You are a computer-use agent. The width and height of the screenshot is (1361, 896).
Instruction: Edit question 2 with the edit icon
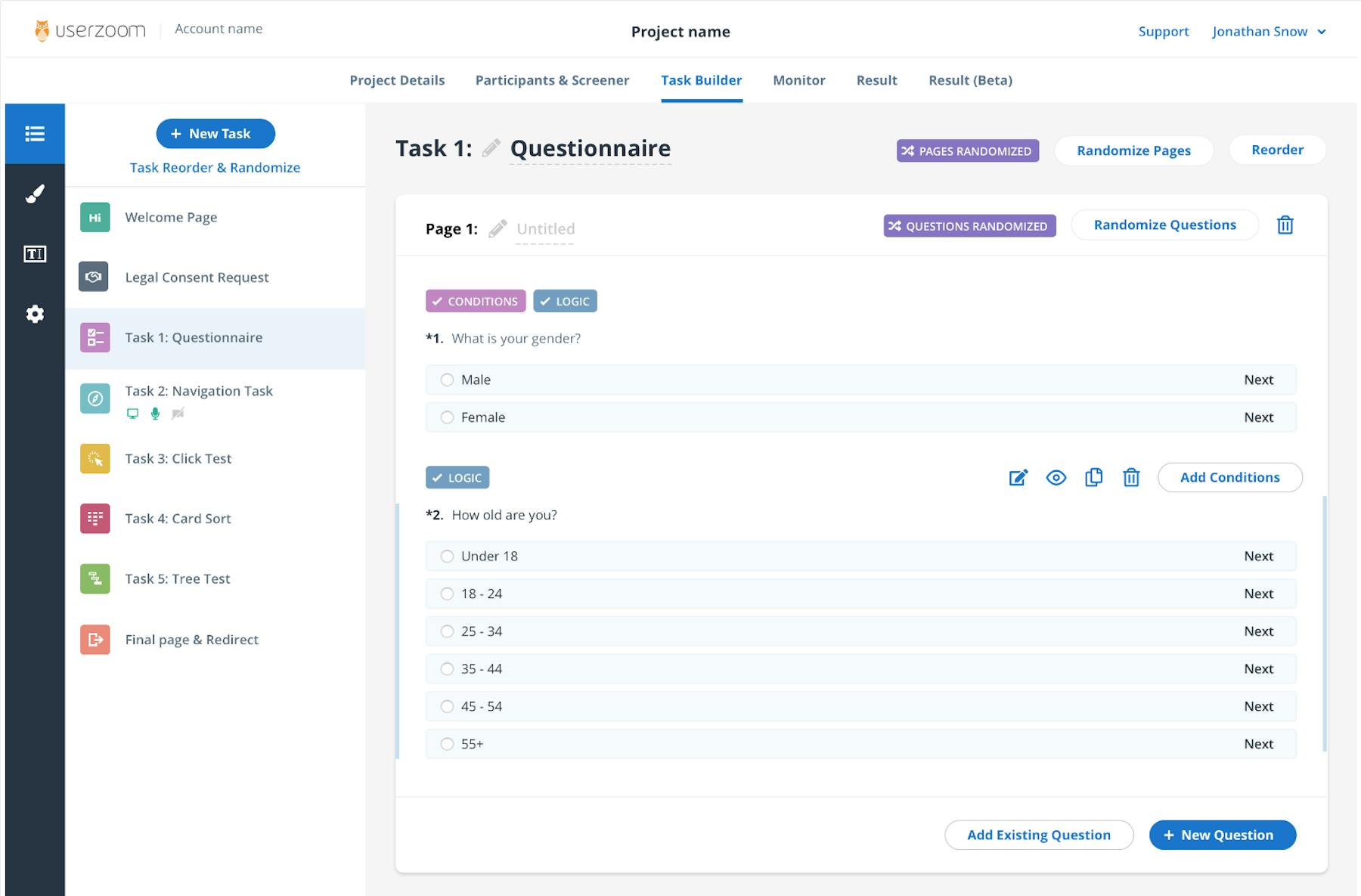coord(1018,478)
